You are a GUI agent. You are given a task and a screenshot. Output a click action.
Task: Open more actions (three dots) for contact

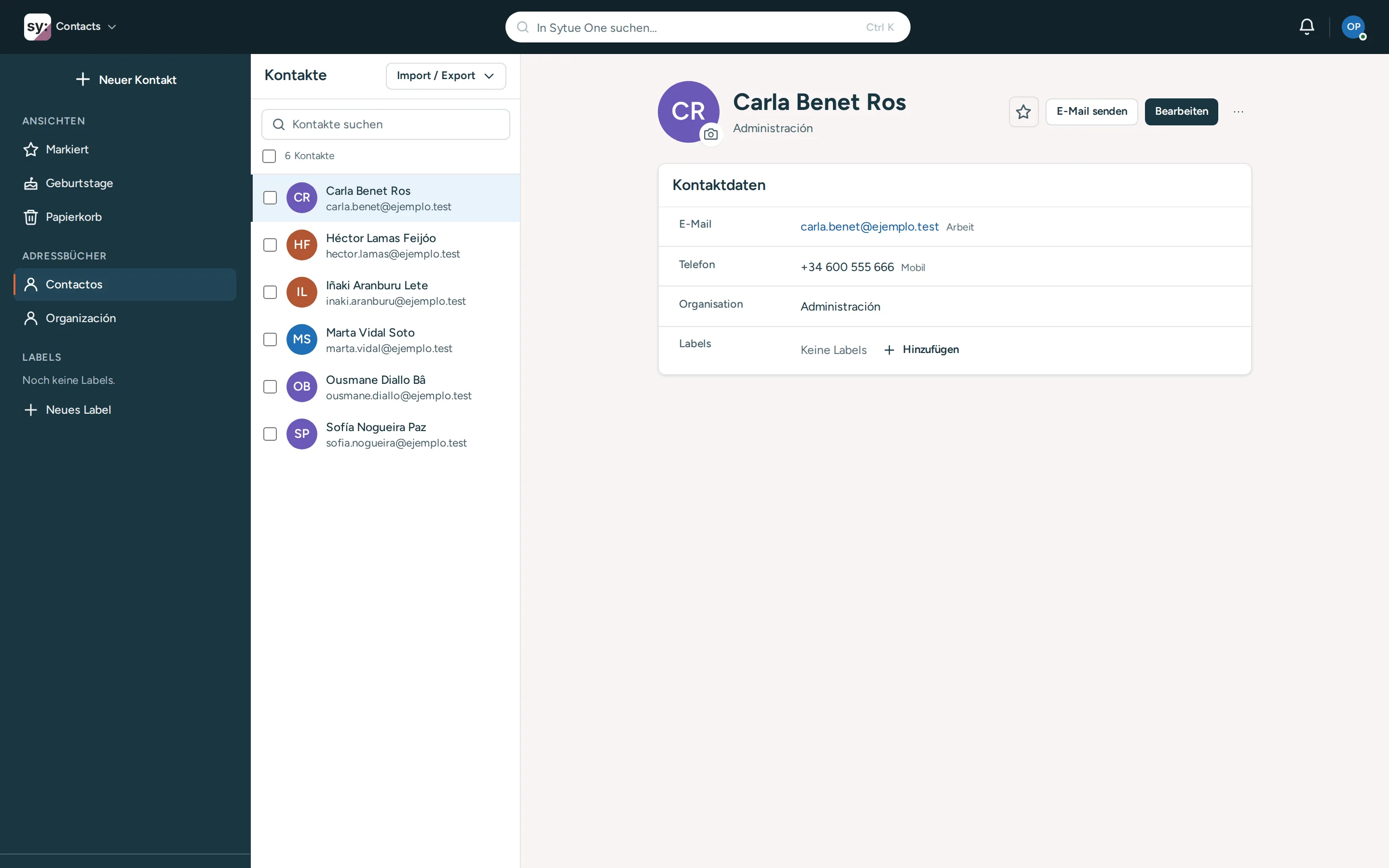[x=1238, y=111]
